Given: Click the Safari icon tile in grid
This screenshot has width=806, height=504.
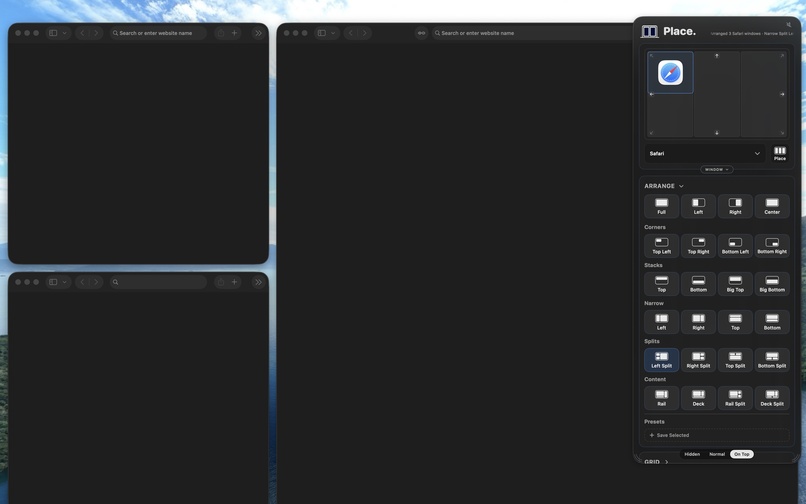Looking at the screenshot, I should tap(670, 73).
